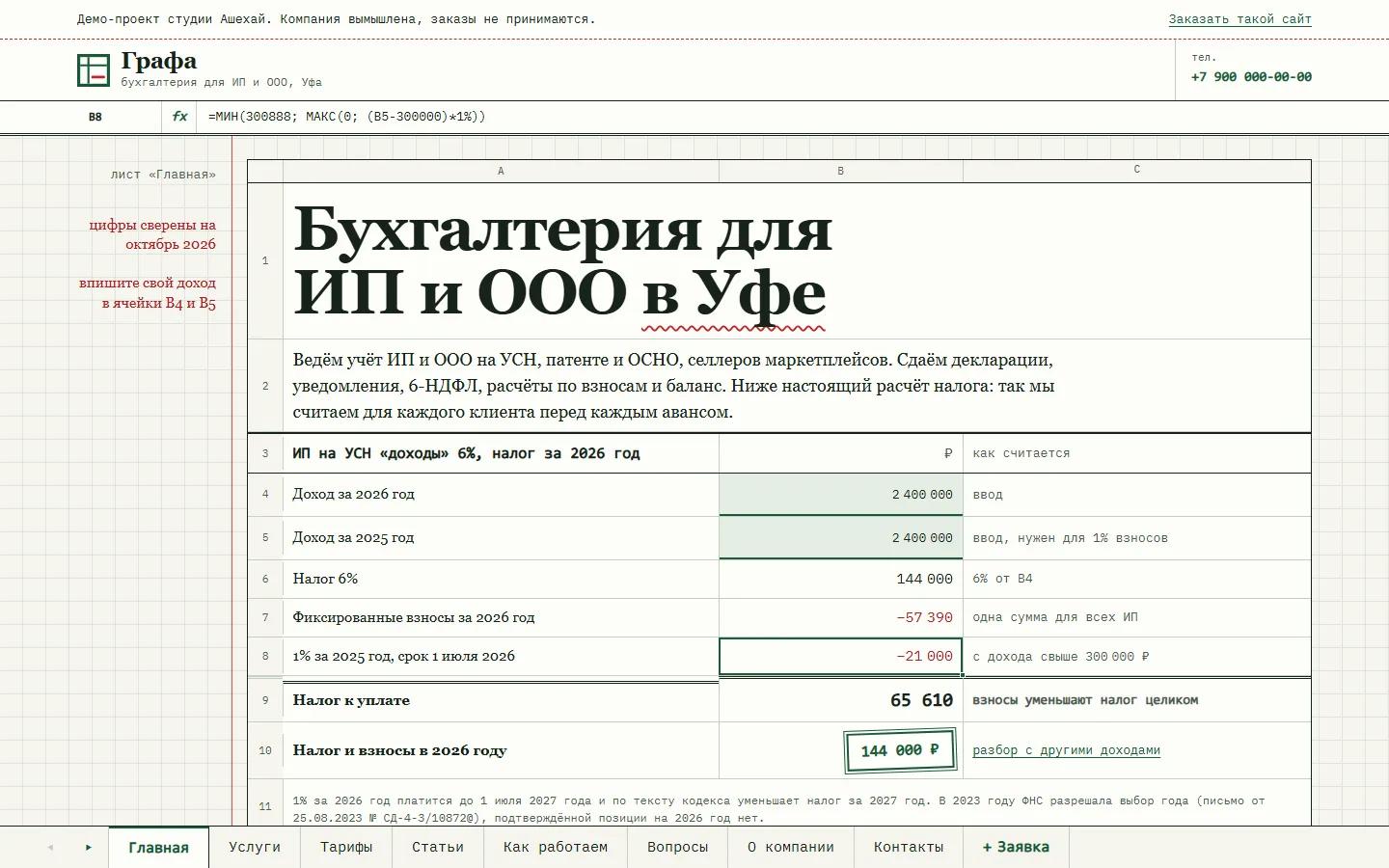The width and height of the screenshot is (1389, 868).
Task: Click the Налог 6% label
Action: (325, 579)
